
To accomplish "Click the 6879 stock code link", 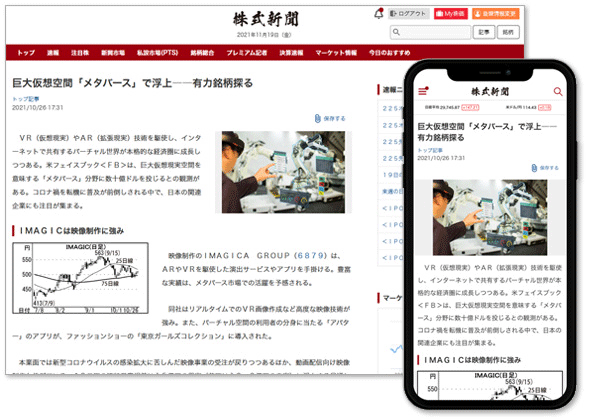I will pyautogui.click(x=310, y=256).
